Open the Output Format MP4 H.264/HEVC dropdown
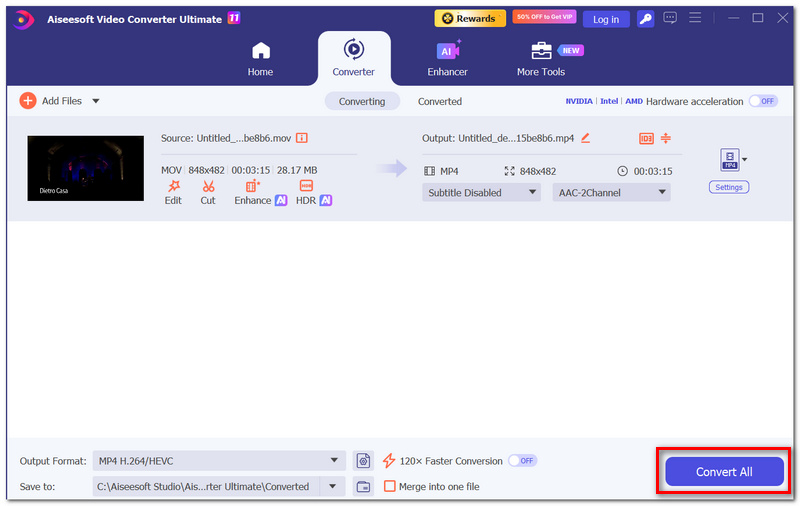The width and height of the screenshot is (800, 506). coord(219,461)
